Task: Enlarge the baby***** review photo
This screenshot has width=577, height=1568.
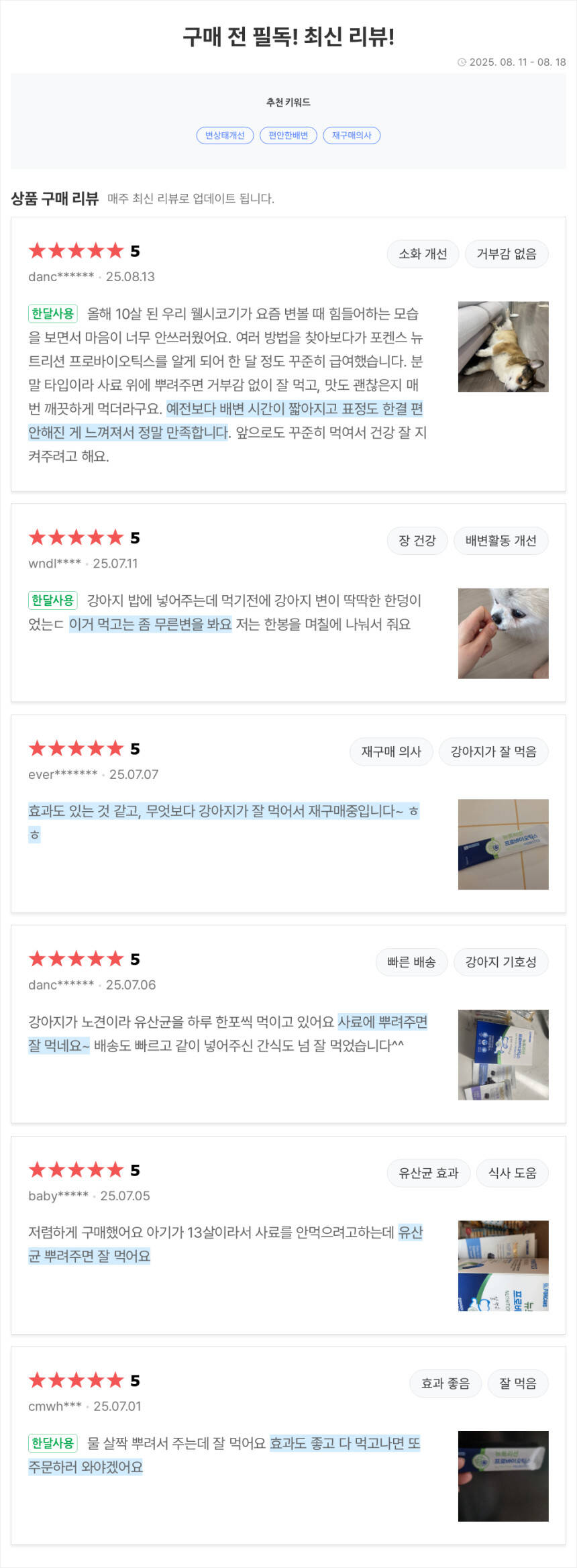Action: [x=503, y=1265]
